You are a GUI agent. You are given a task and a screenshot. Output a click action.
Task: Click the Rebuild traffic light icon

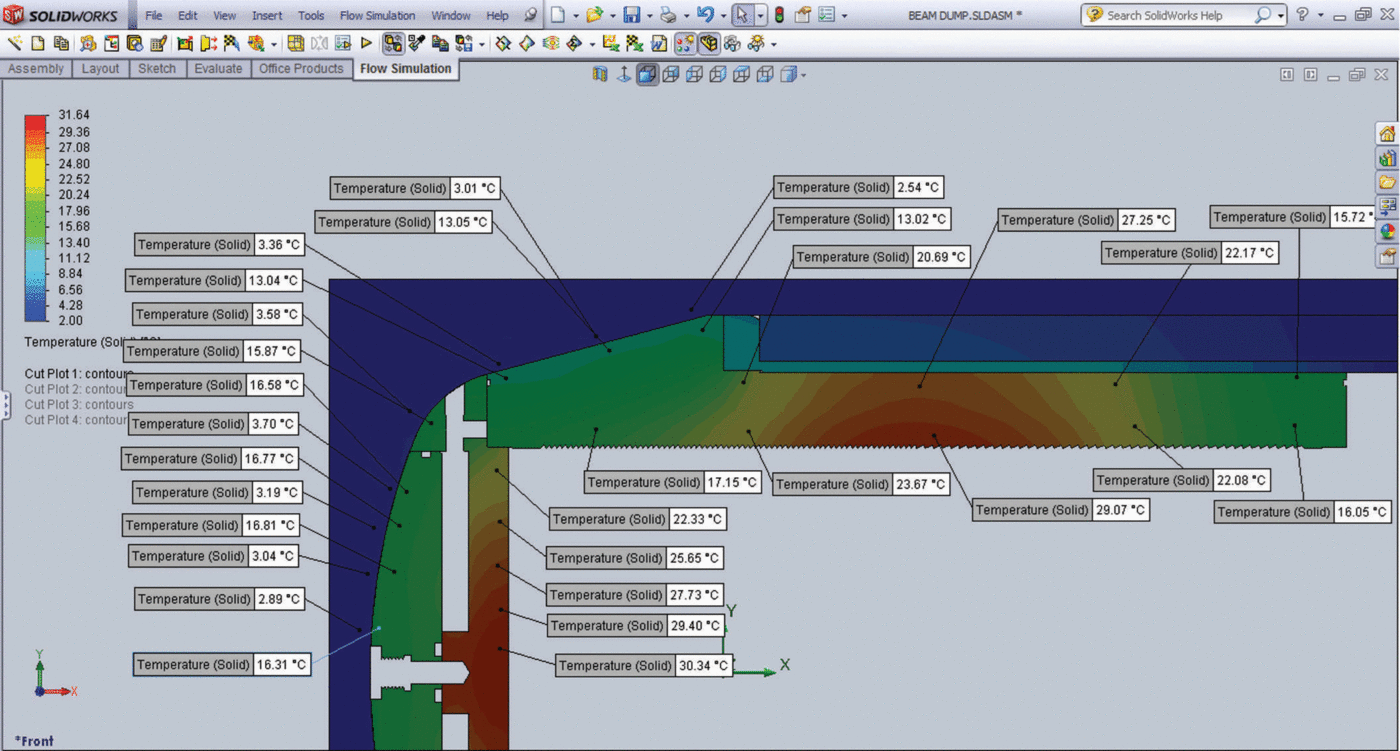tap(779, 15)
